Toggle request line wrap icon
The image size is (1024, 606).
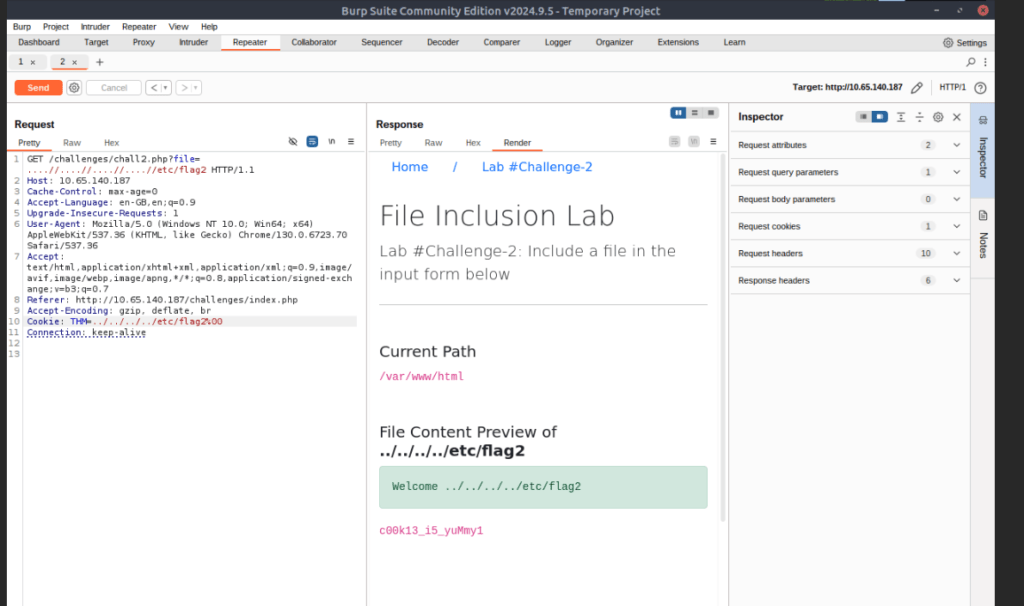(312, 141)
